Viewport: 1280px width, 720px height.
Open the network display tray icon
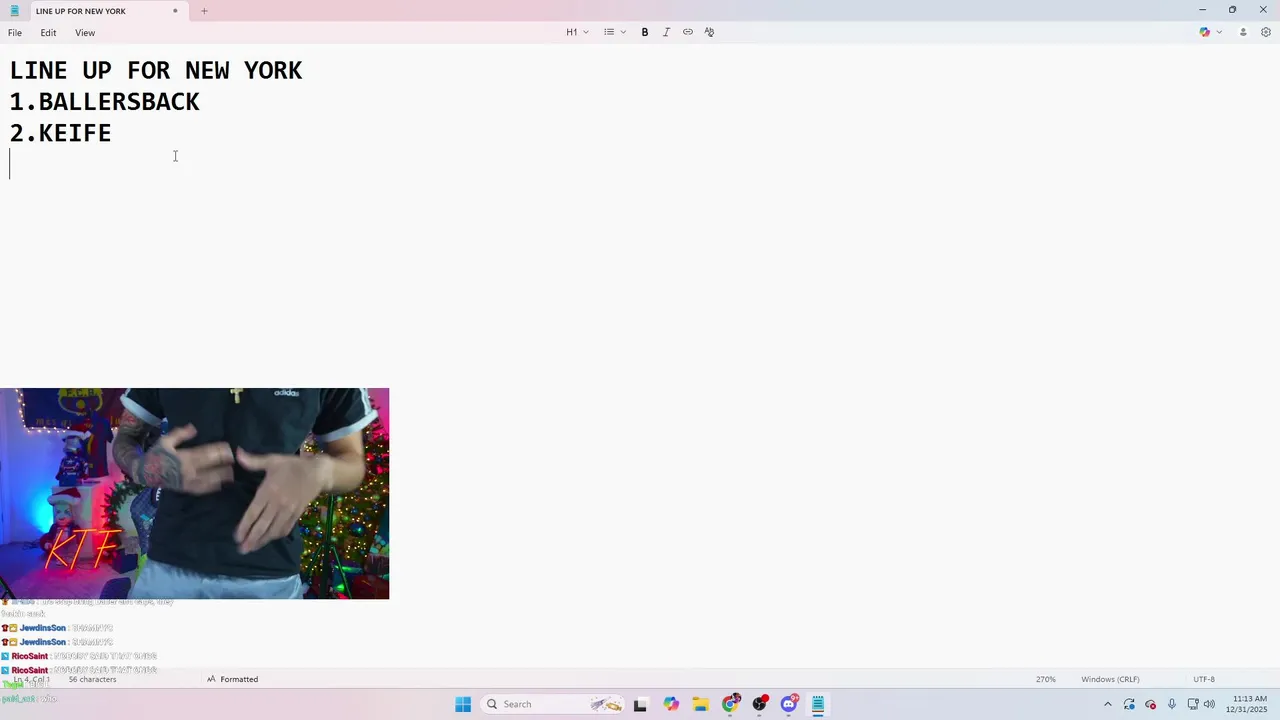[1193, 704]
